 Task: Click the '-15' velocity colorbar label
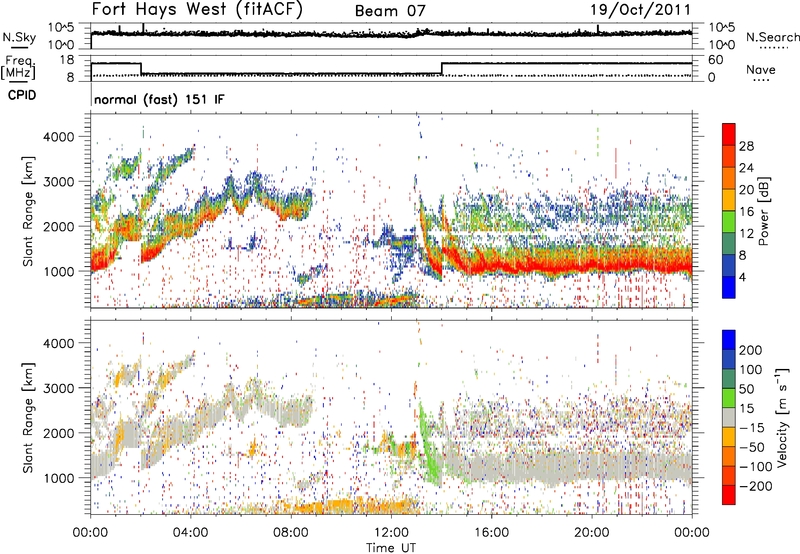pyautogui.click(x=752, y=428)
